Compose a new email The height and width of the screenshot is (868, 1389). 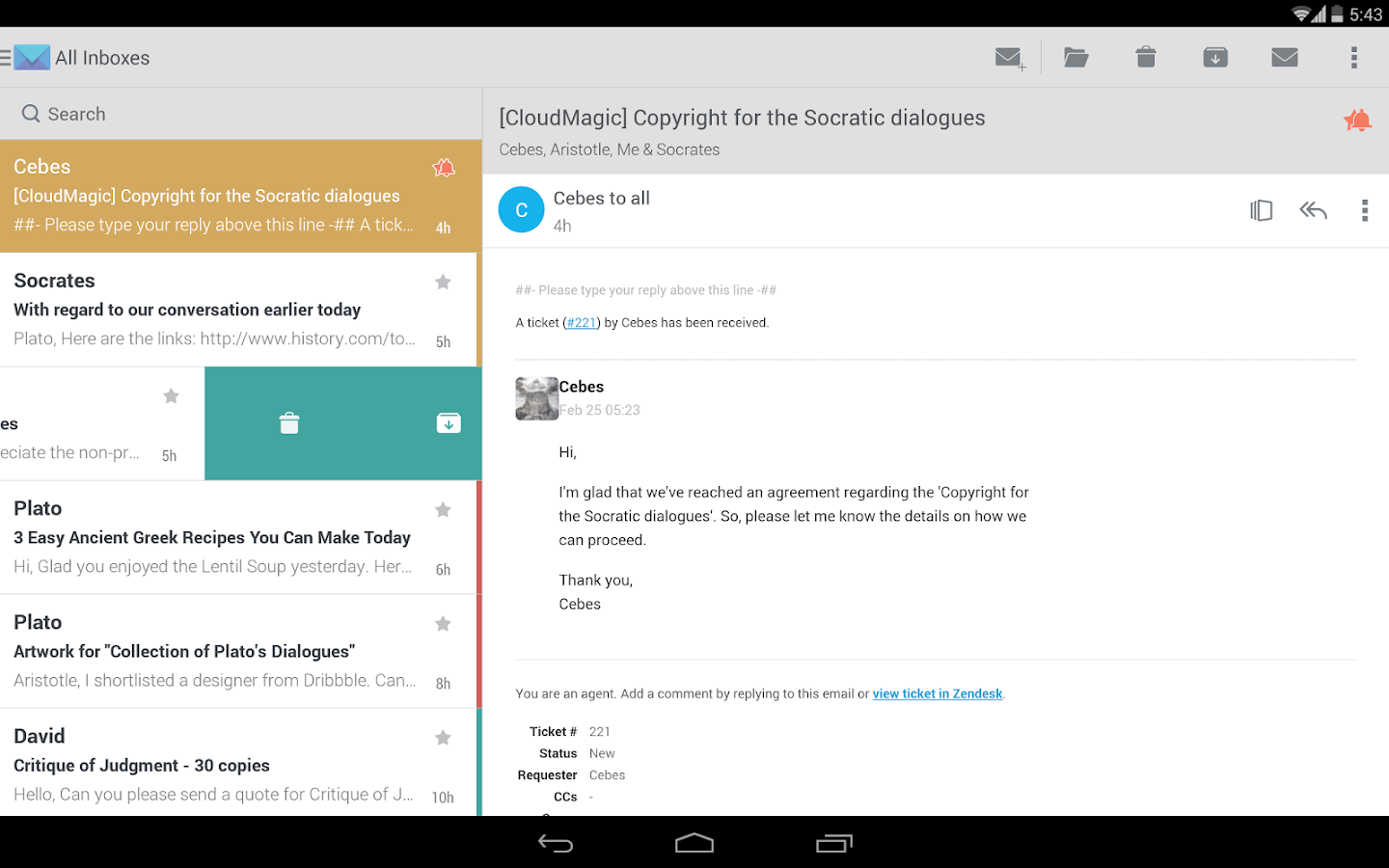pyautogui.click(x=1010, y=58)
